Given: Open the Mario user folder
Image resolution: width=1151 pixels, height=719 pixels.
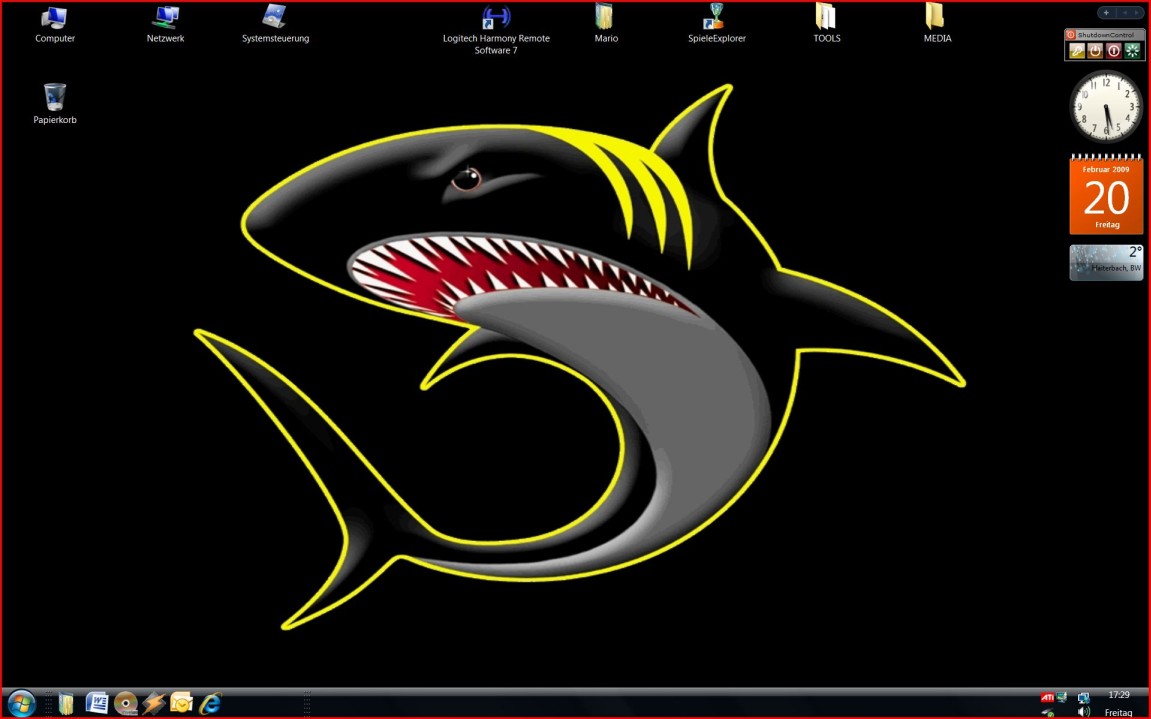Looking at the screenshot, I should (605, 18).
